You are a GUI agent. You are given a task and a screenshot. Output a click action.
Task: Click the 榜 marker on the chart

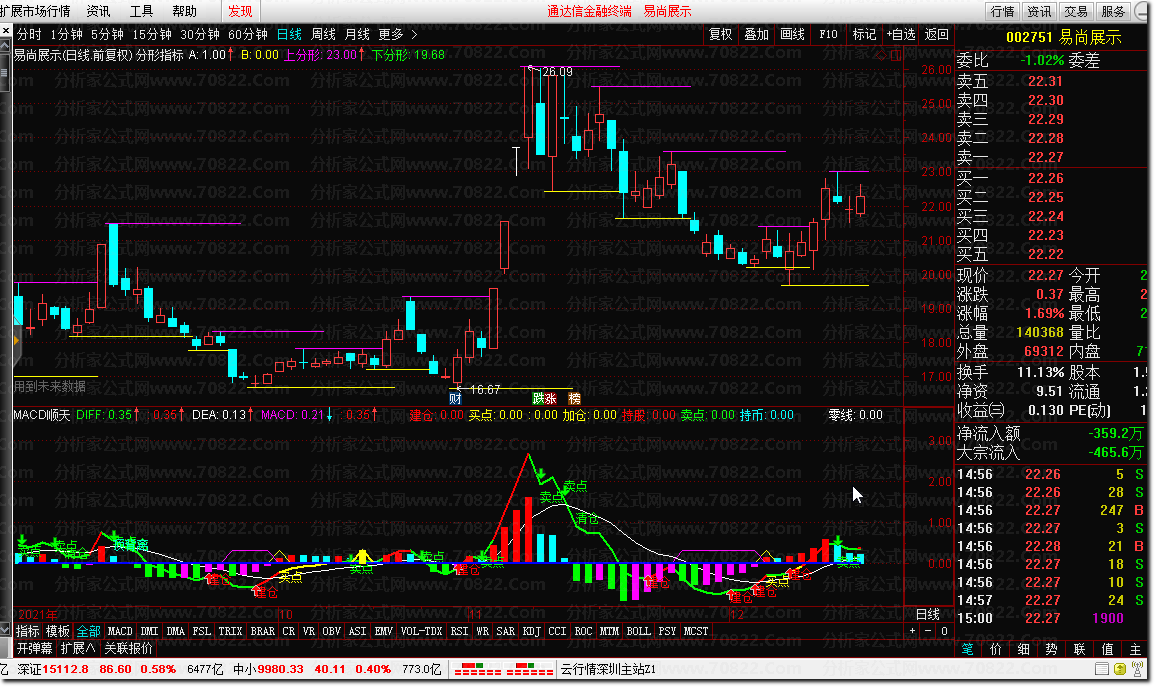574,399
